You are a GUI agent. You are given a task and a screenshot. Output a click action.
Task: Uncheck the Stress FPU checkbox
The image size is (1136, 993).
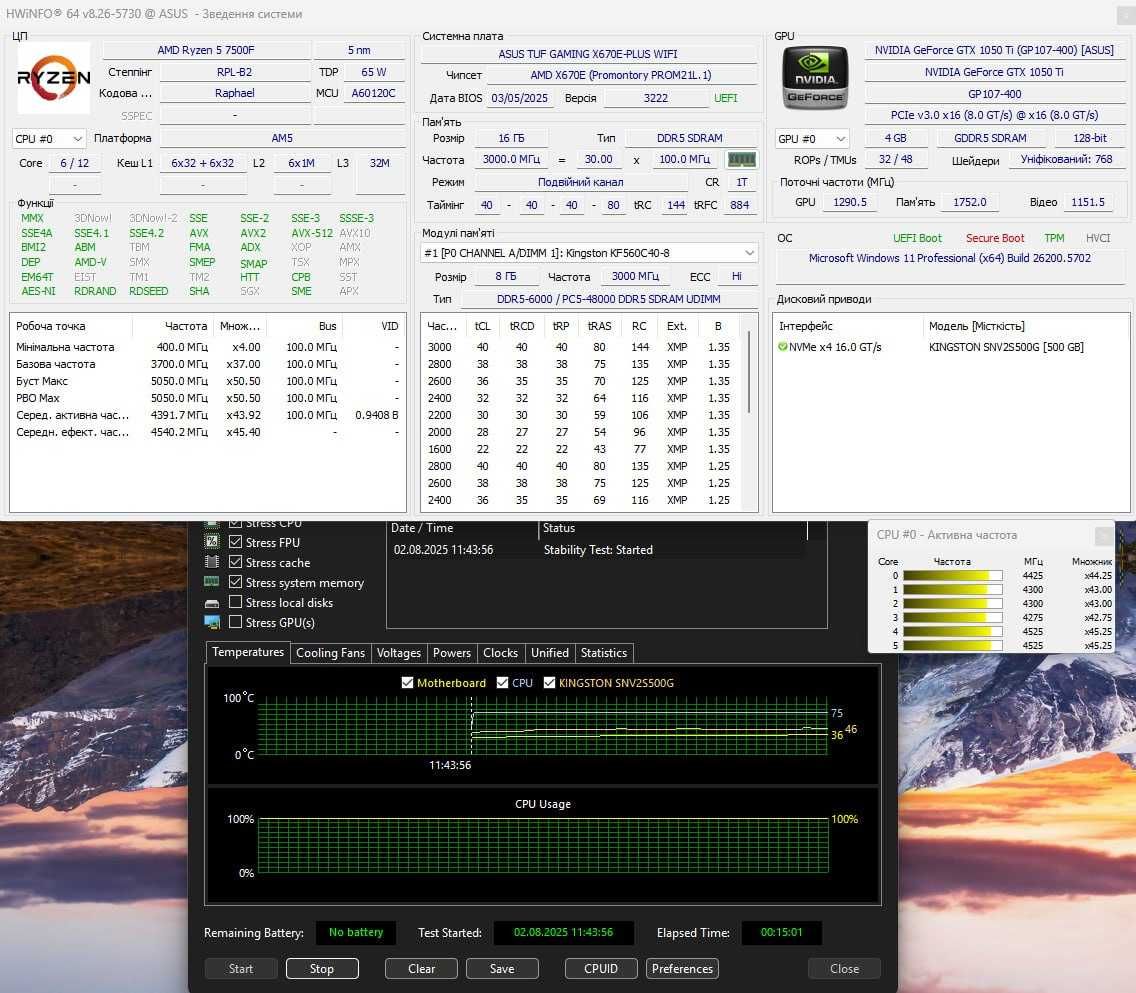pyautogui.click(x=235, y=542)
